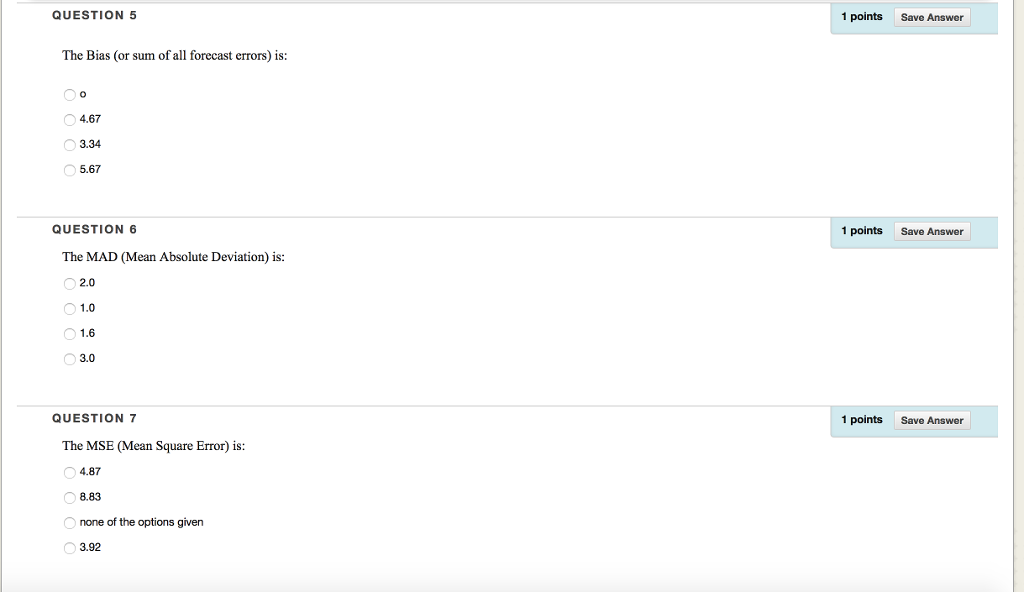The height and width of the screenshot is (592, 1024).
Task: Mark 1.6 as the MAD answer
Action: [x=69, y=334]
